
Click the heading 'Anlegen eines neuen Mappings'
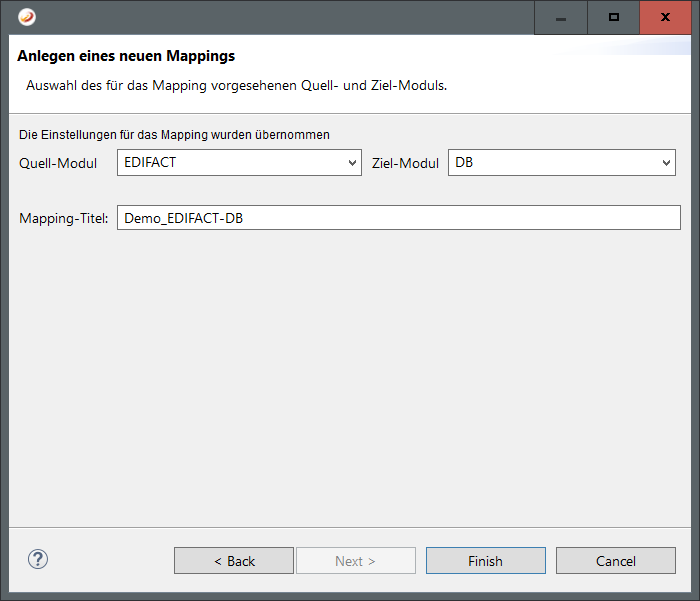click(x=126, y=57)
